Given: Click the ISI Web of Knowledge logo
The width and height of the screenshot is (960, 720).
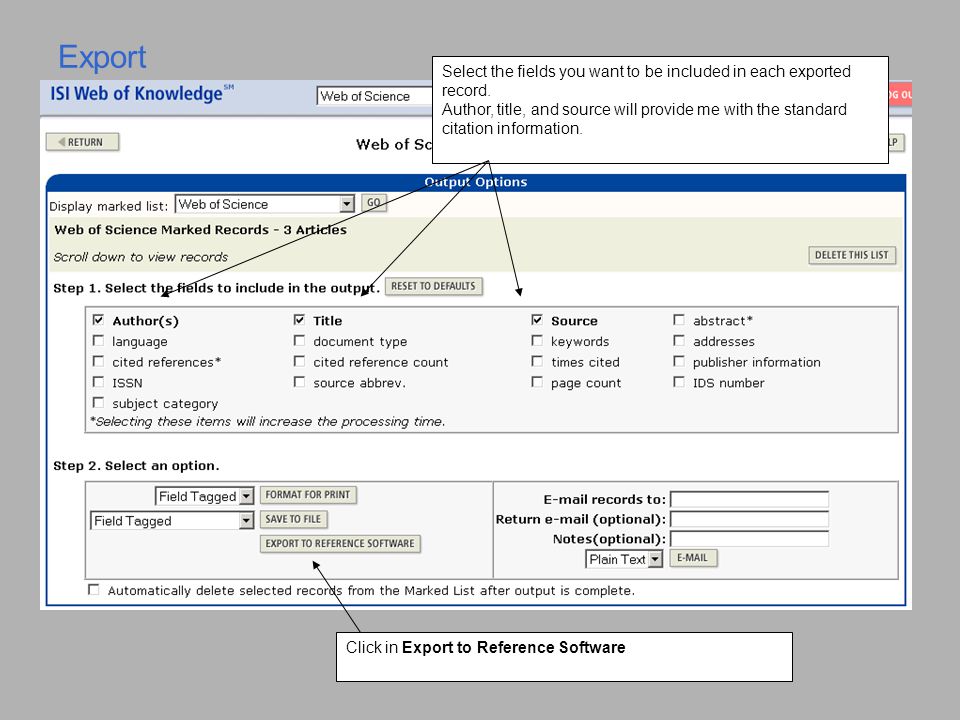Looking at the screenshot, I should (x=142, y=94).
